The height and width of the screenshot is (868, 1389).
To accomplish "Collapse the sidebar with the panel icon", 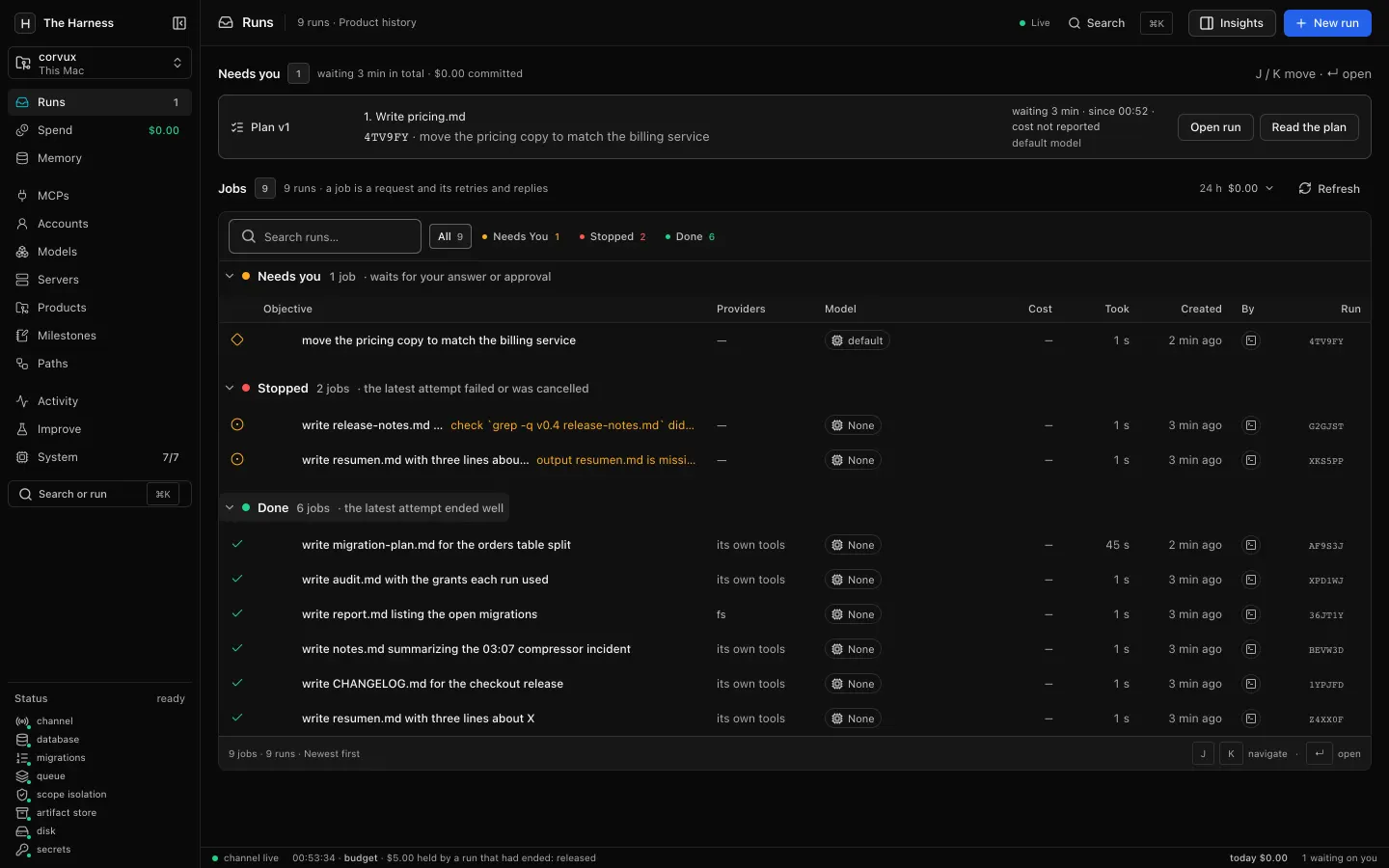I will click(x=179, y=23).
